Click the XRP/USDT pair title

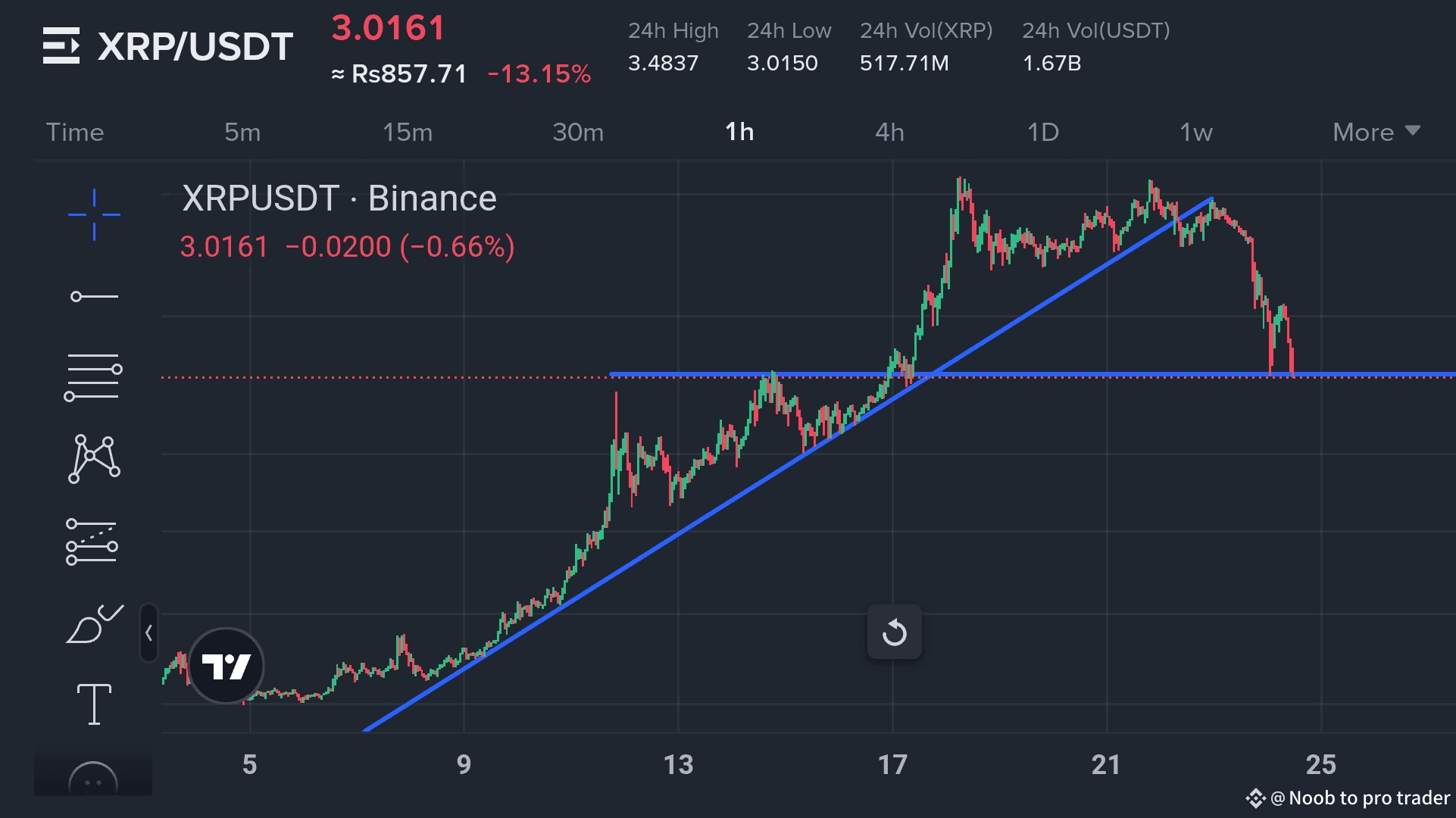(x=195, y=47)
